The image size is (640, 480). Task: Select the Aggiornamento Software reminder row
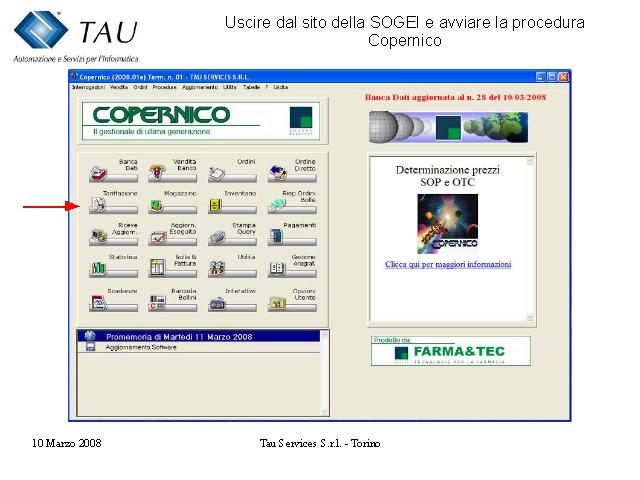pos(199,347)
